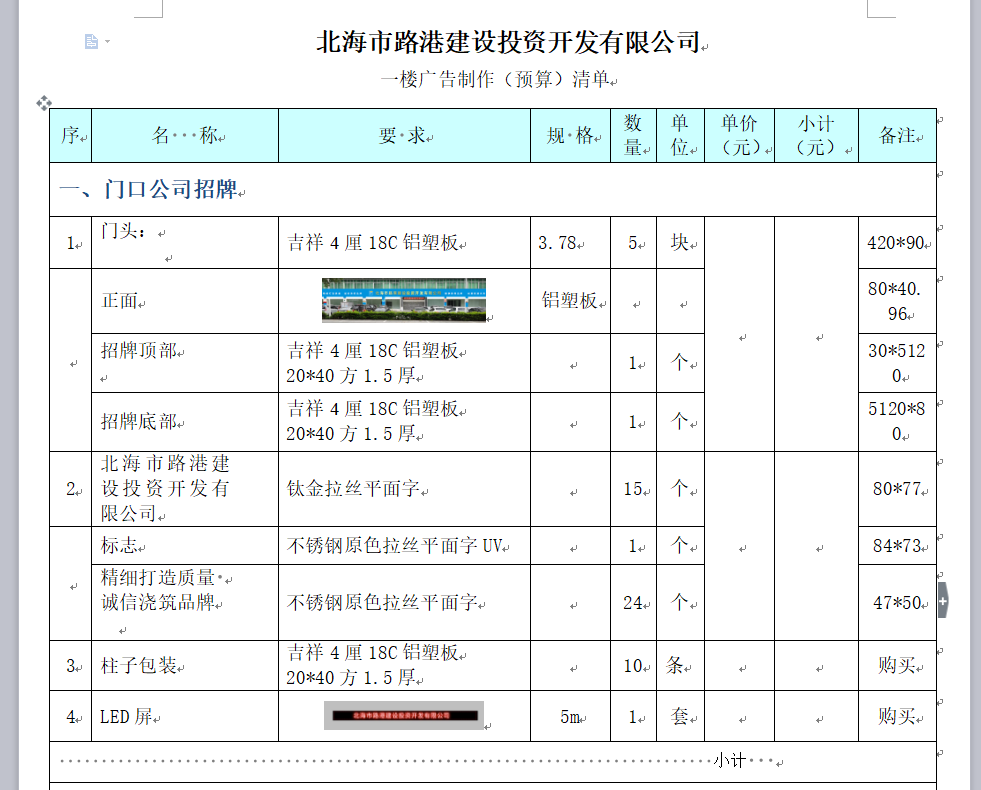
Task: Select the LED screen image in row 4
Action: [403, 716]
